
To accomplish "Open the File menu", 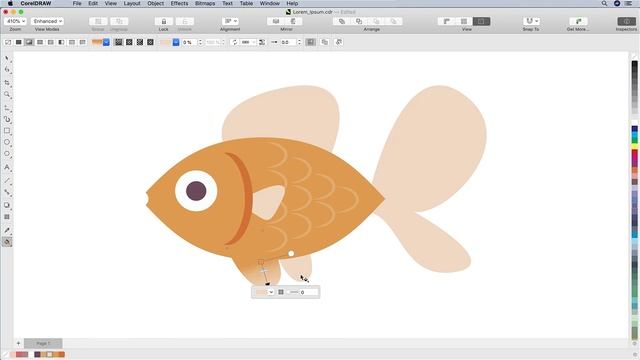I will coord(77,3).
